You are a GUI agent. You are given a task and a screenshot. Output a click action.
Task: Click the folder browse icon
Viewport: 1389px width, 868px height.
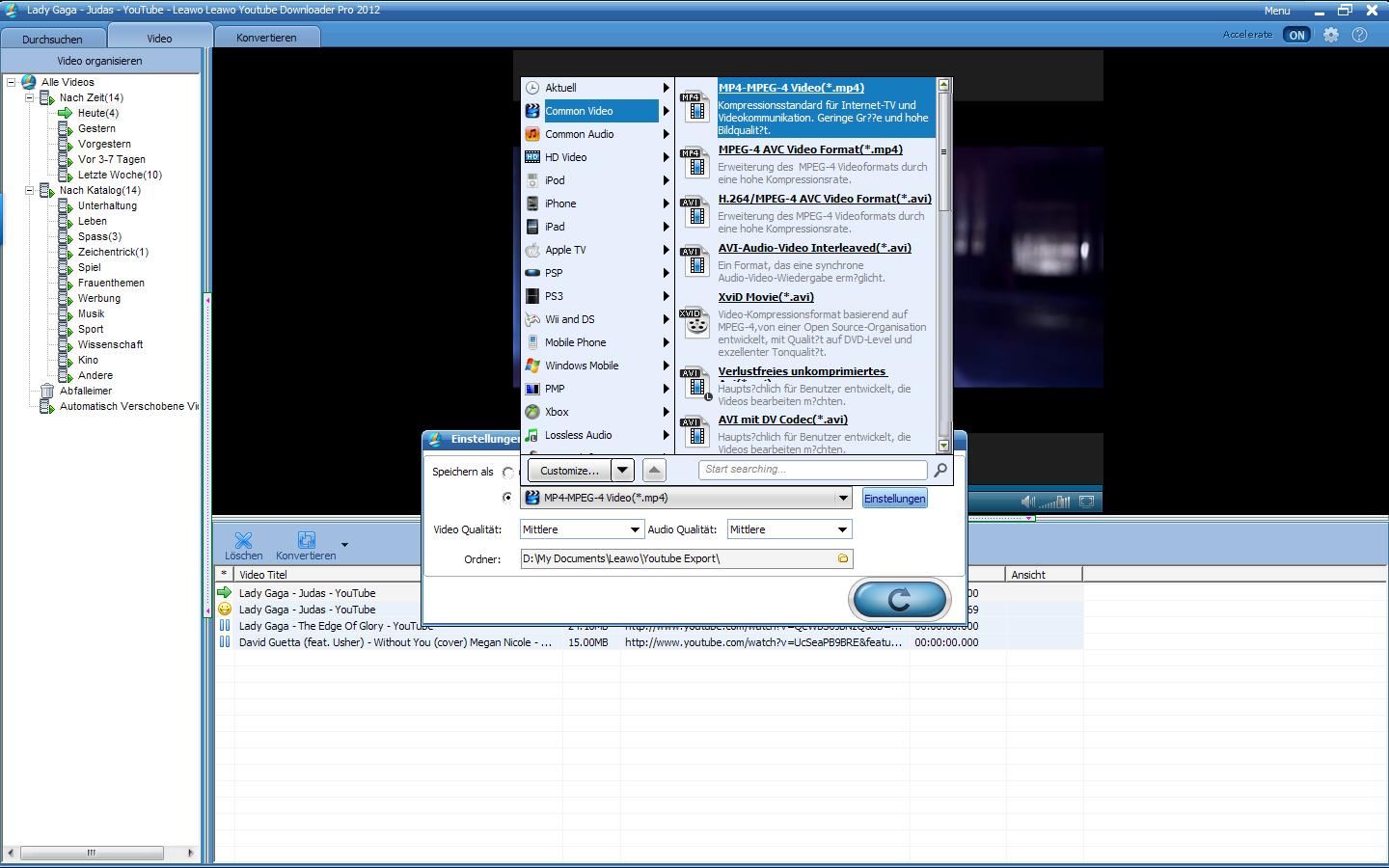tap(843, 558)
